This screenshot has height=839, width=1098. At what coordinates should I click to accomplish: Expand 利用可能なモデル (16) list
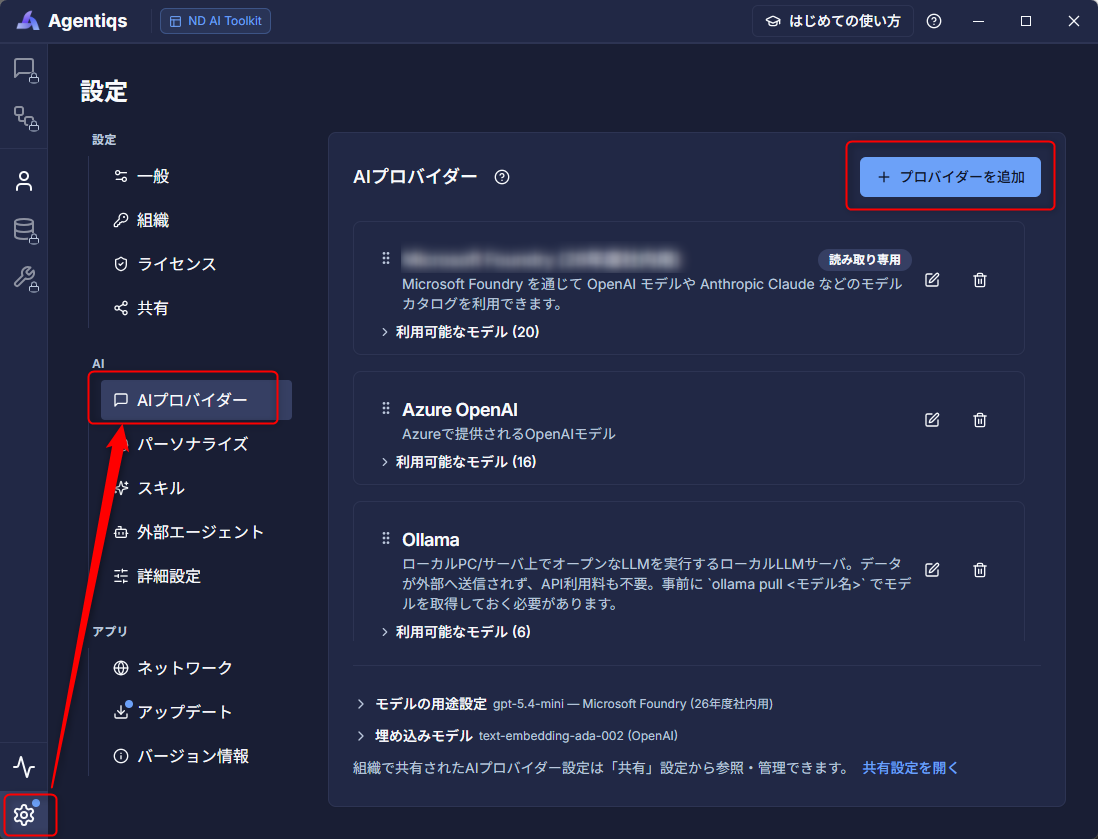[459, 462]
